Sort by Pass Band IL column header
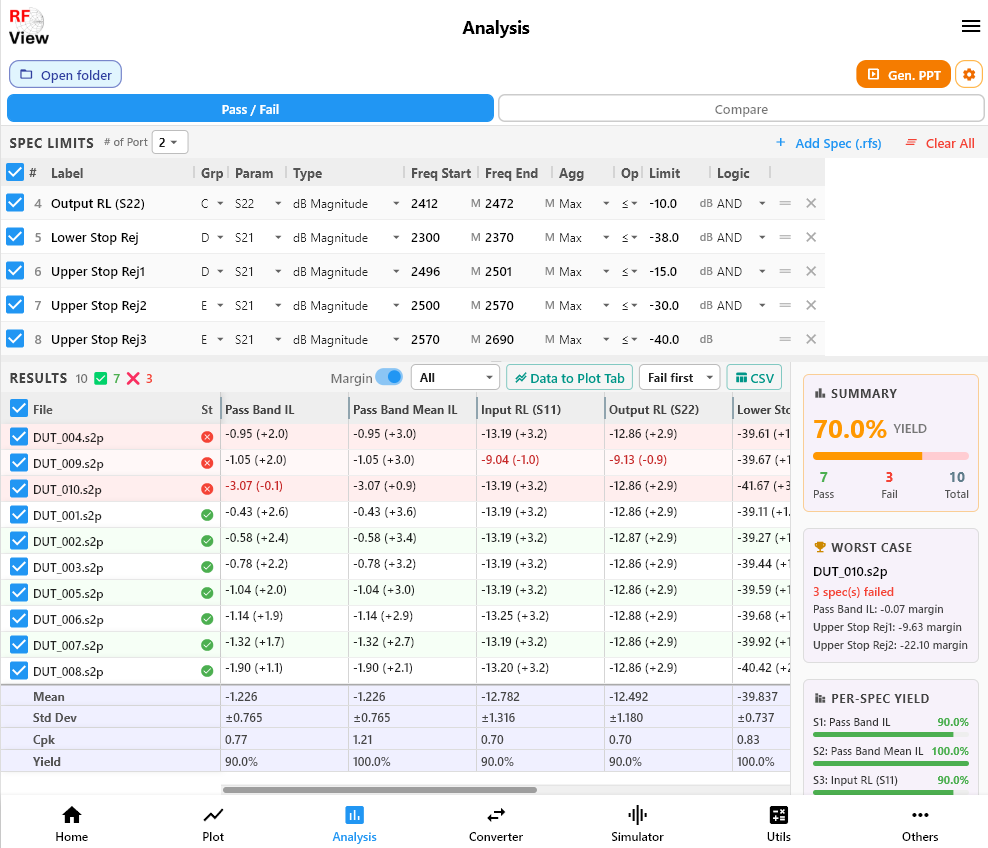The height and width of the screenshot is (848, 988). (x=260, y=410)
